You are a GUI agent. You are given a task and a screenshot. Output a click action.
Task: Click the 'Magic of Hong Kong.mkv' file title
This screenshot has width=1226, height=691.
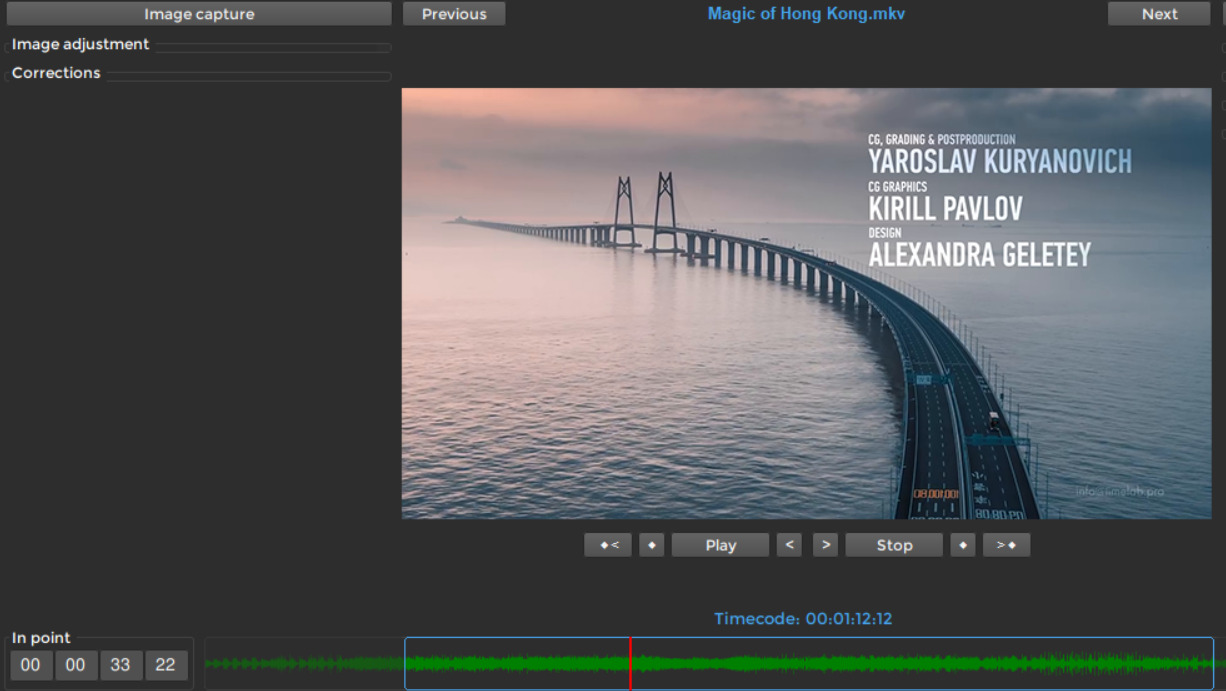[x=806, y=14]
